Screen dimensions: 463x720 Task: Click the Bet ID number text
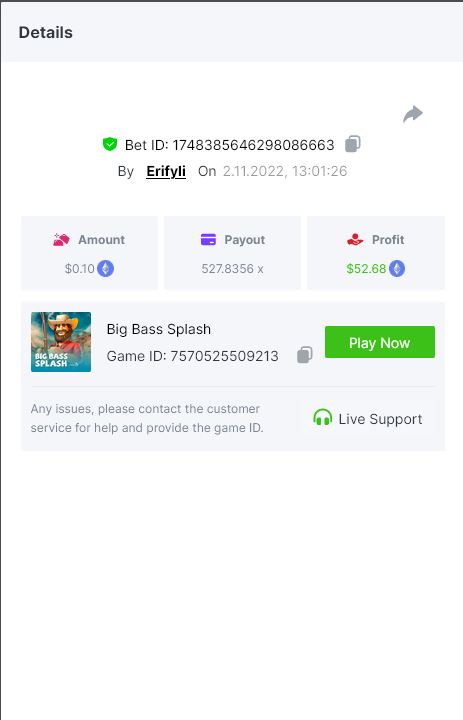coord(253,145)
